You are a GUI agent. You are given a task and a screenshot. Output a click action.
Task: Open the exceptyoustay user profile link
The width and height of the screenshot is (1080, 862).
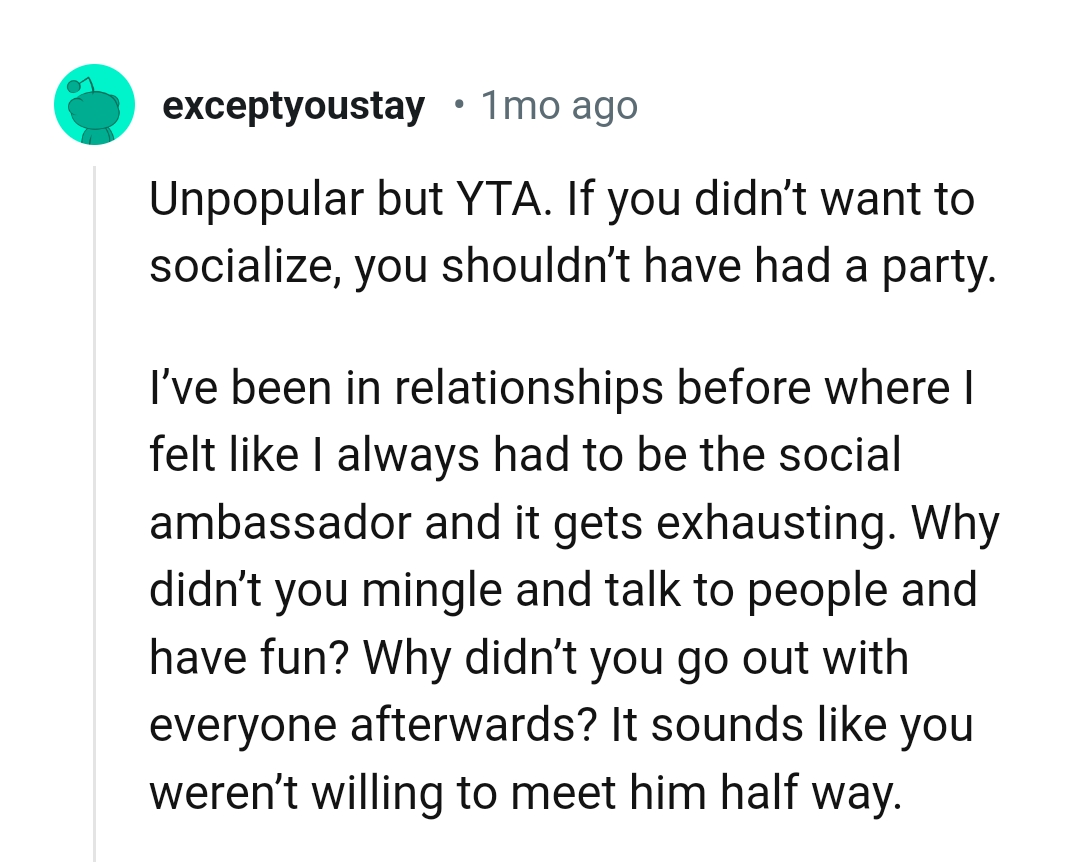pos(293,105)
